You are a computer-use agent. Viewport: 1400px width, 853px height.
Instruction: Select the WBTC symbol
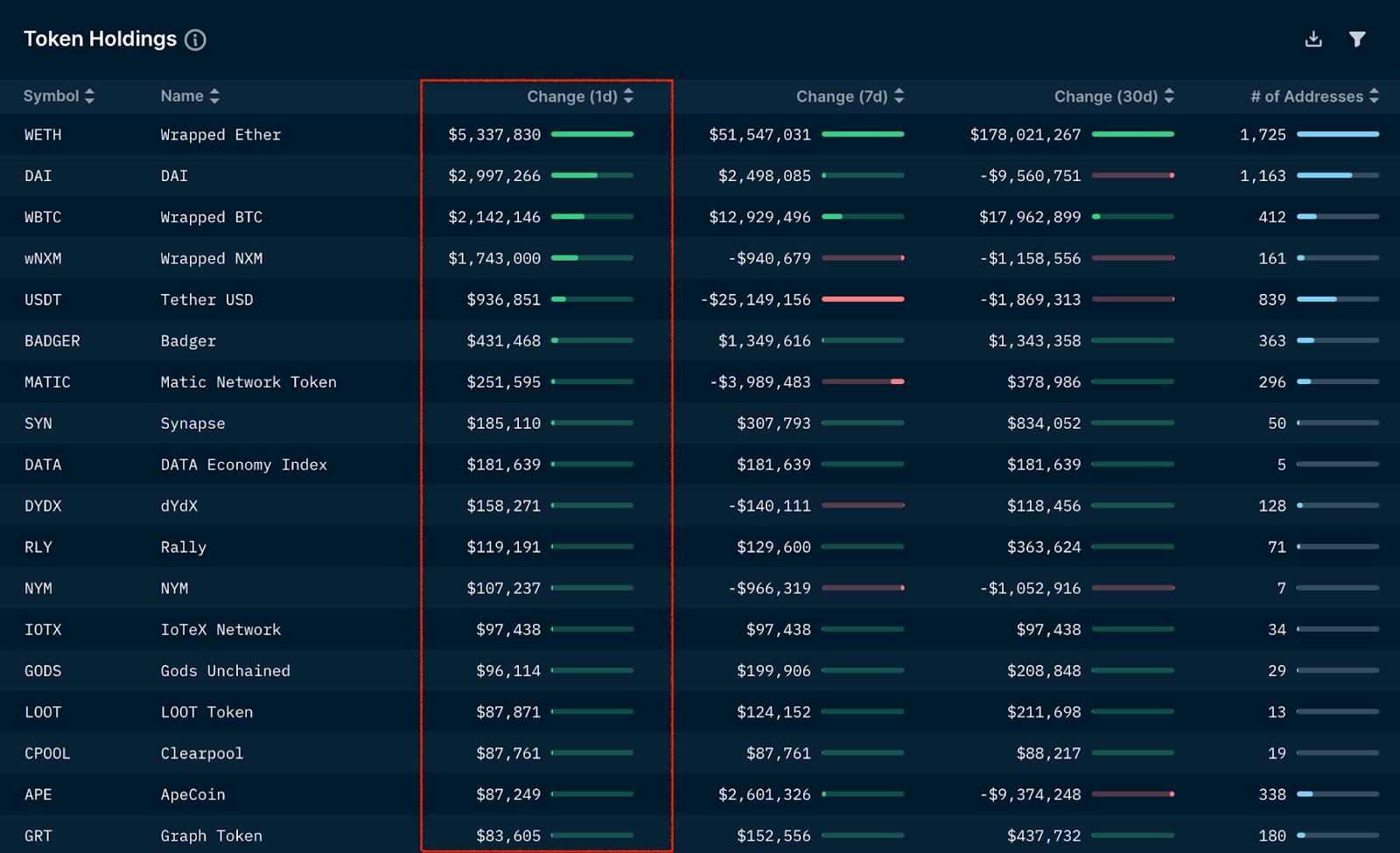[43, 217]
